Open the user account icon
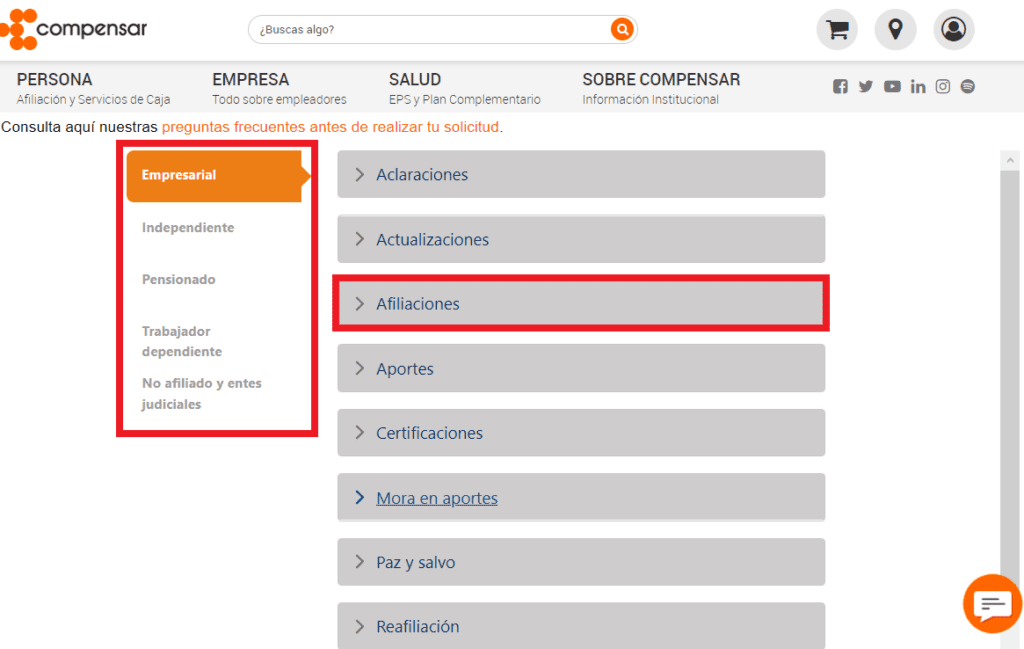This screenshot has width=1024, height=649. pos(953,29)
